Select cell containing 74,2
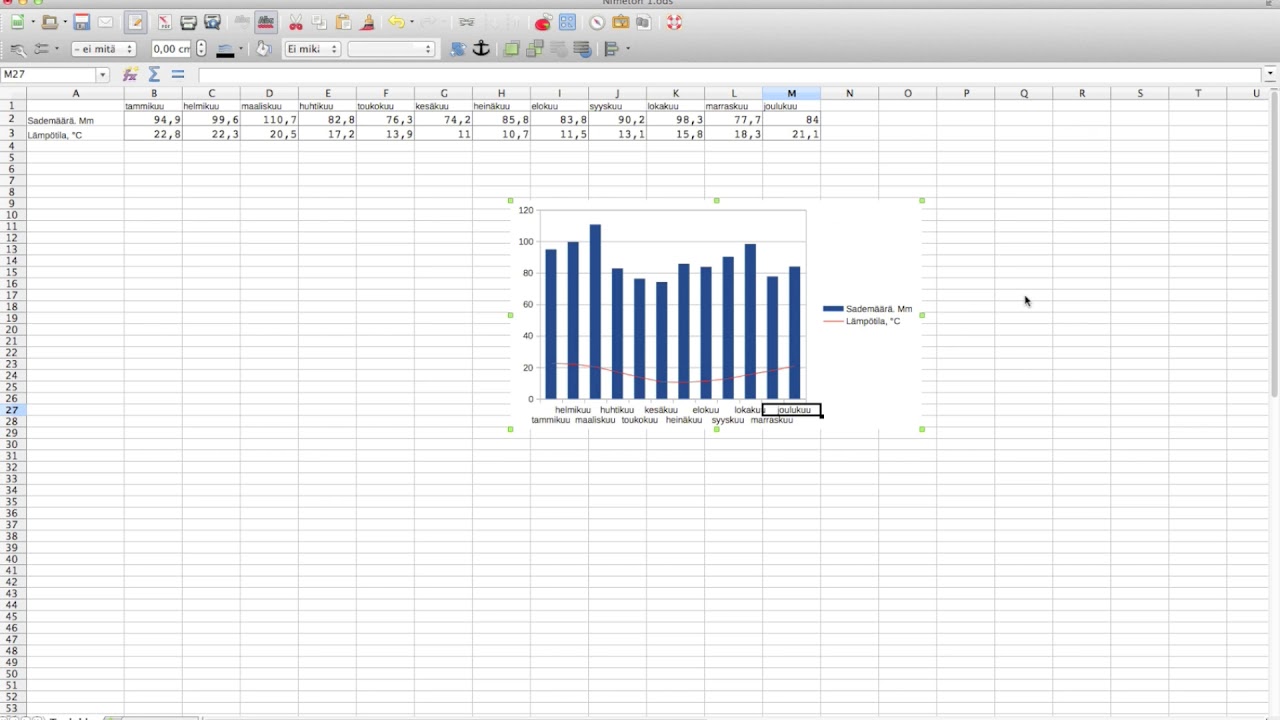 [443, 120]
